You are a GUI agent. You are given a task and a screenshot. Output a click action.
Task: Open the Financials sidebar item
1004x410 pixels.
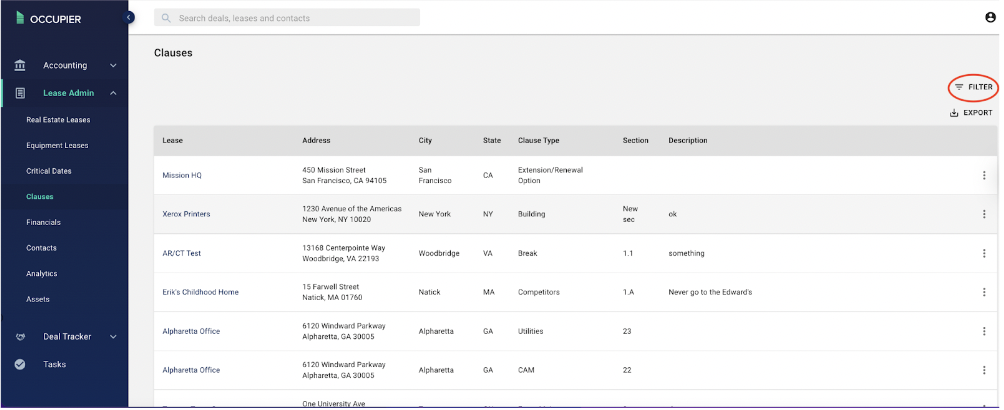tap(44, 222)
